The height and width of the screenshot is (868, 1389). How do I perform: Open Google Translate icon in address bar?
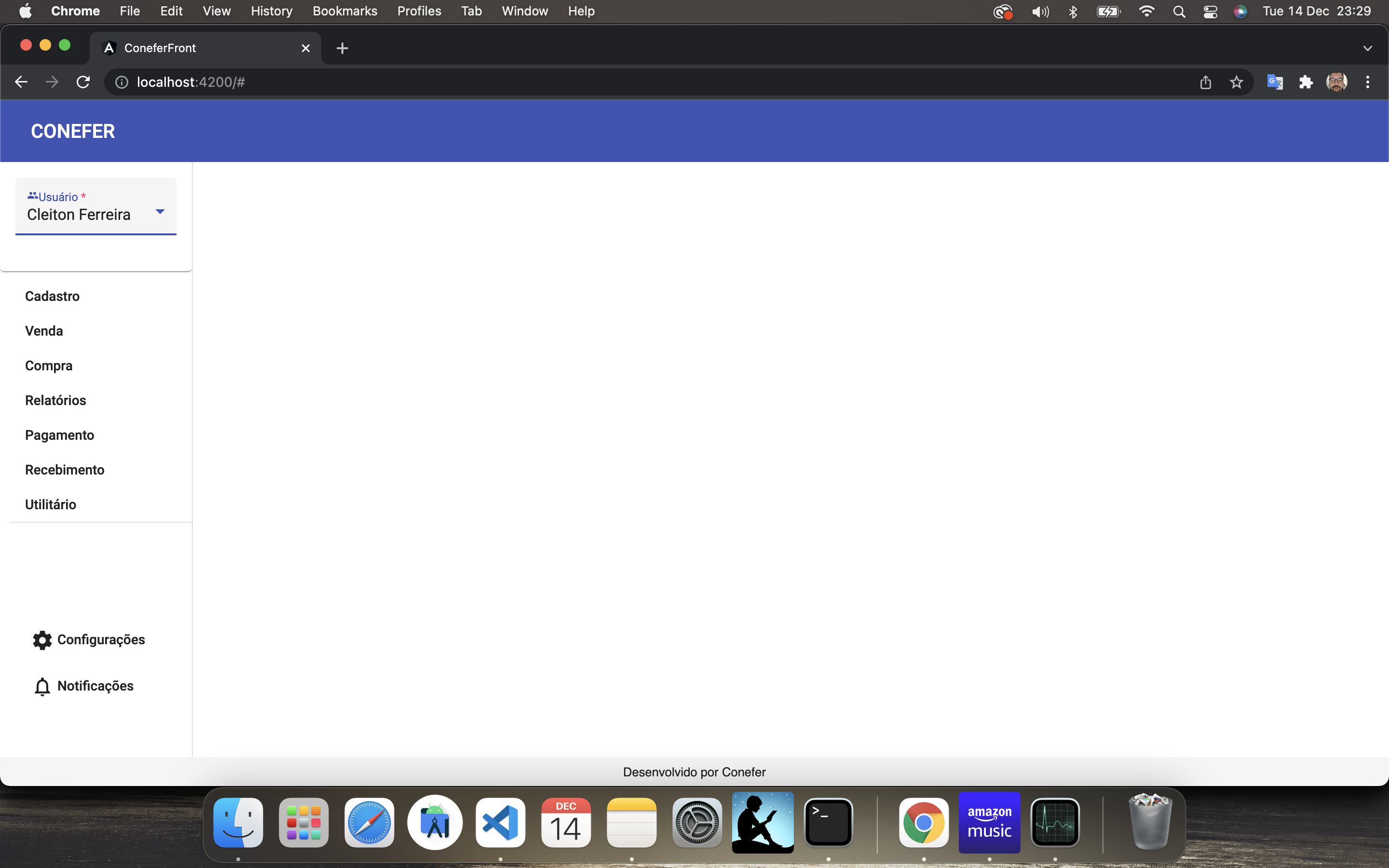(1275, 81)
